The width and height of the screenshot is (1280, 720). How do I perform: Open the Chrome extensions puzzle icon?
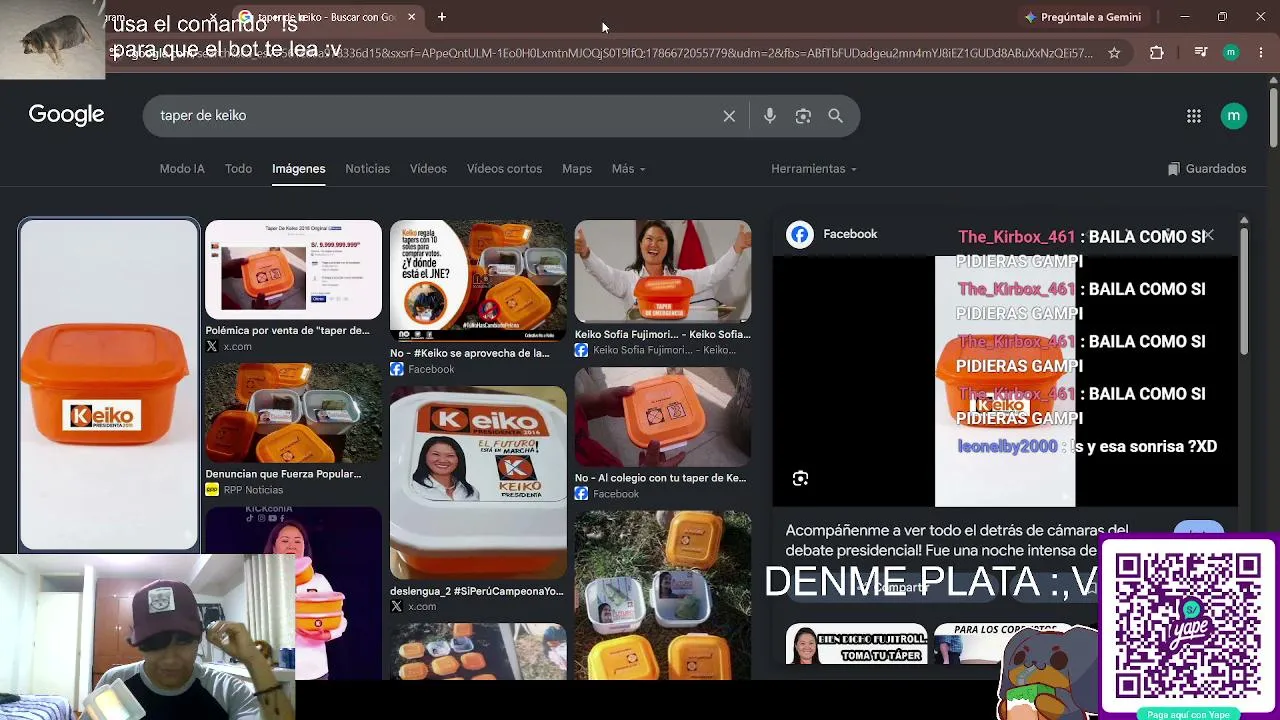[1157, 53]
